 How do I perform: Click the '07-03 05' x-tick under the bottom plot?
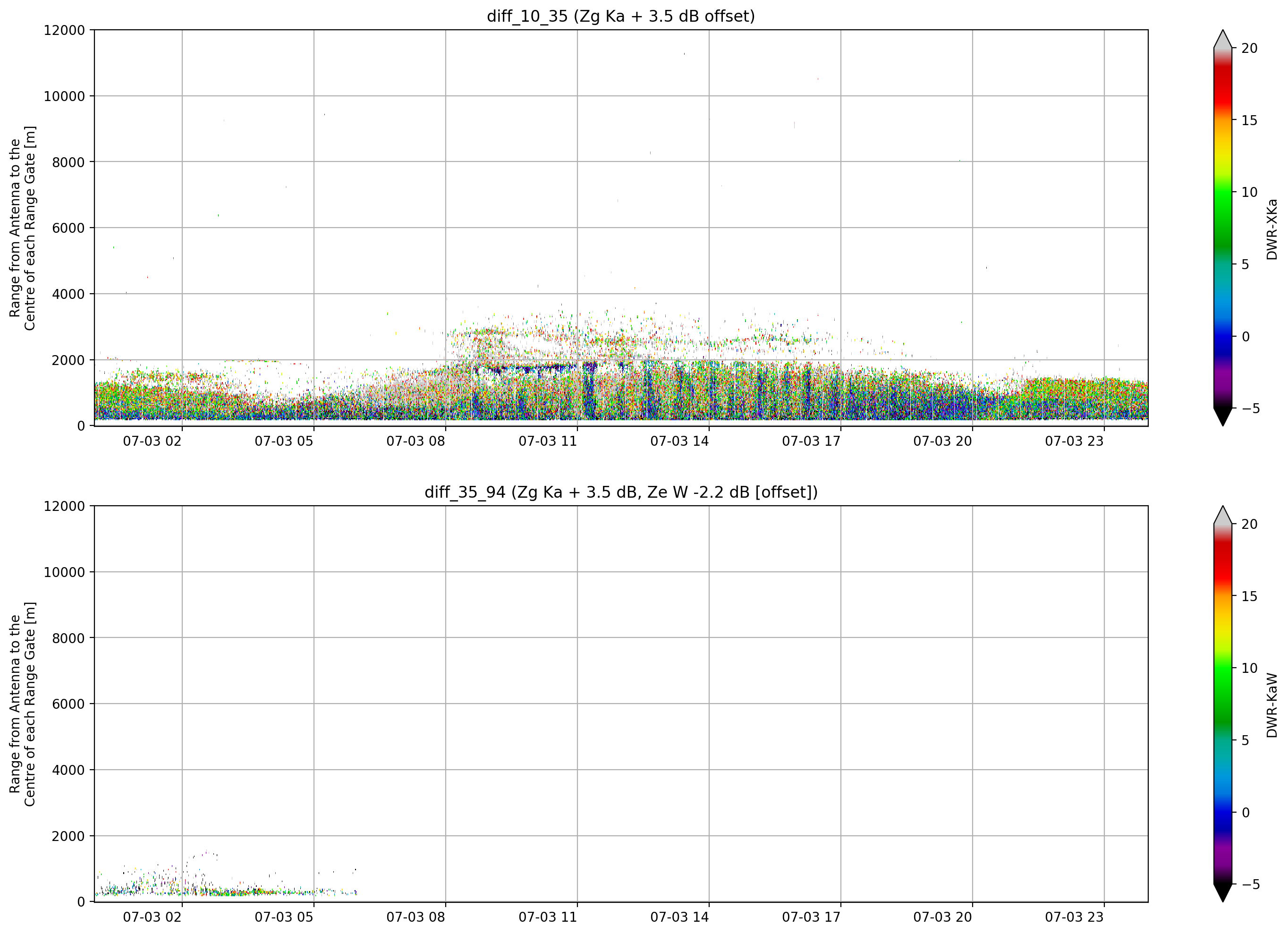click(x=284, y=917)
